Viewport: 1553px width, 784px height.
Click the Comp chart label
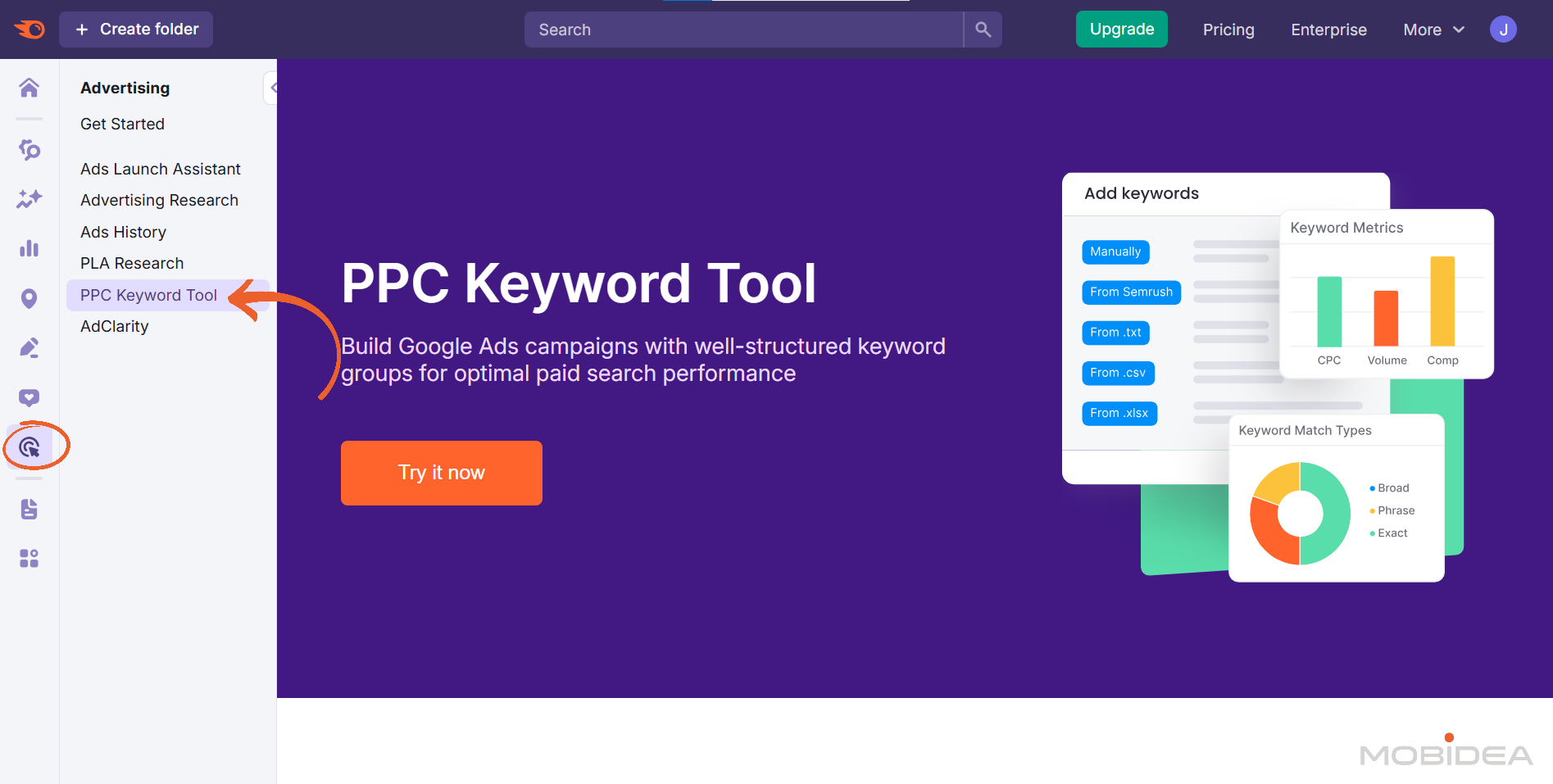pyautogui.click(x=1442, y=360)
